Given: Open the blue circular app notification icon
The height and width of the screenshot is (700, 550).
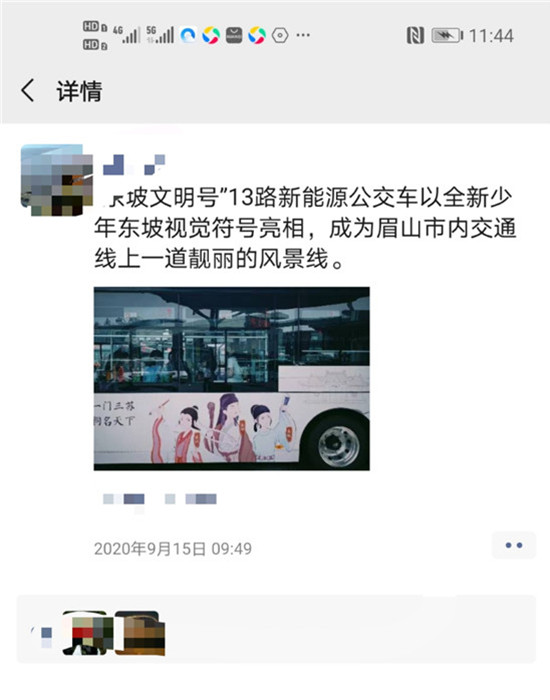Looking at the screenshot, I should click(188, 35).
